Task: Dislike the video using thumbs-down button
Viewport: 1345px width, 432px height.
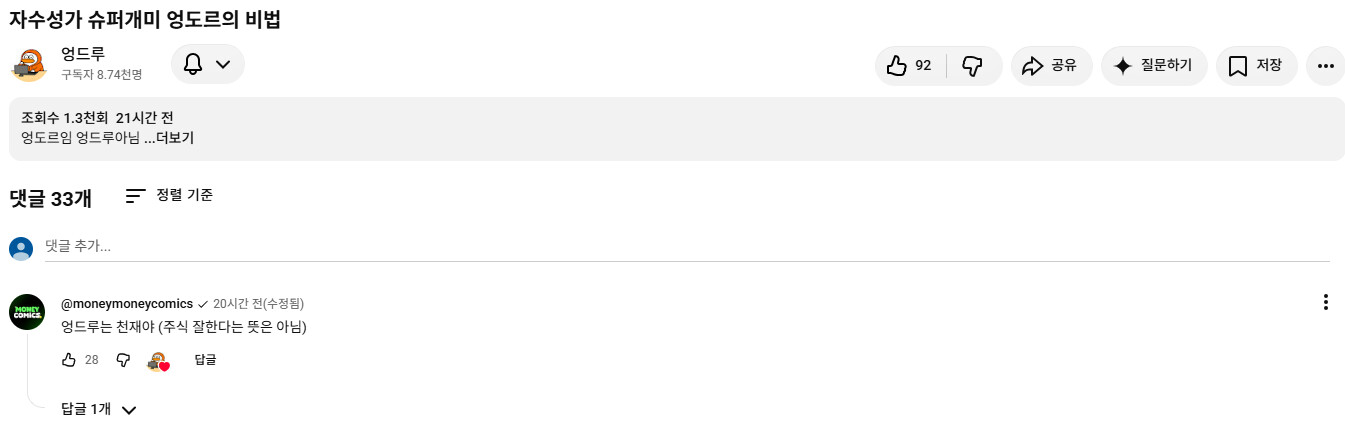Action: (x=973, y=66)
